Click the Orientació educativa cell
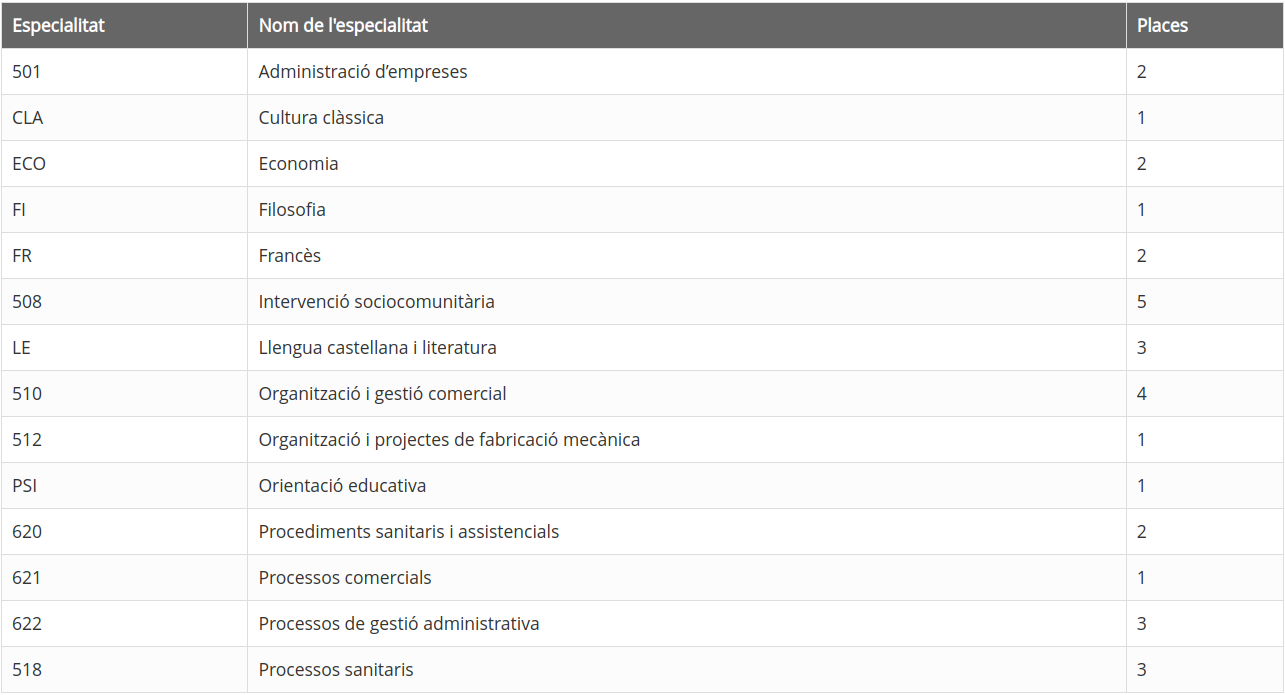The height and width of the screenshot is (695, 1285). [687, 486]
